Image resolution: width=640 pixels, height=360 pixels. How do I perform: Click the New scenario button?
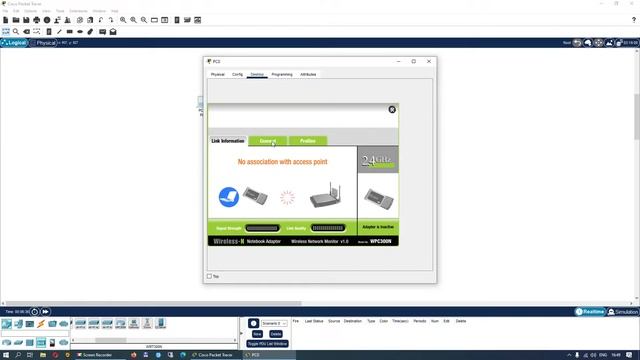point(257,334)
